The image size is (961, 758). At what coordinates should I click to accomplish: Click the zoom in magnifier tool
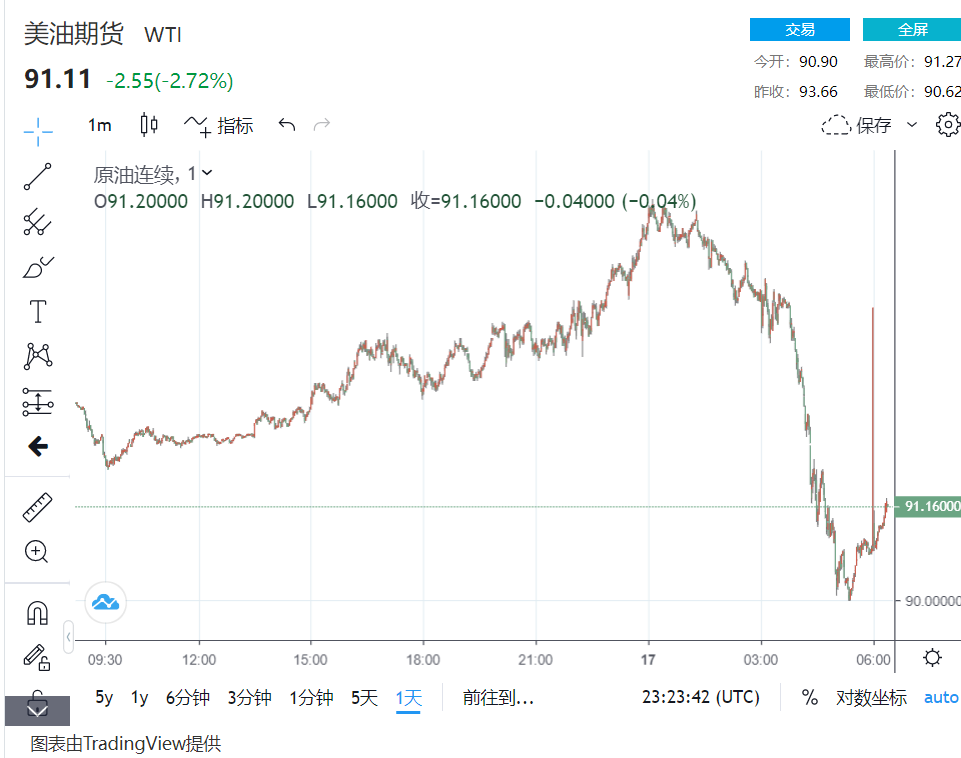37,551
